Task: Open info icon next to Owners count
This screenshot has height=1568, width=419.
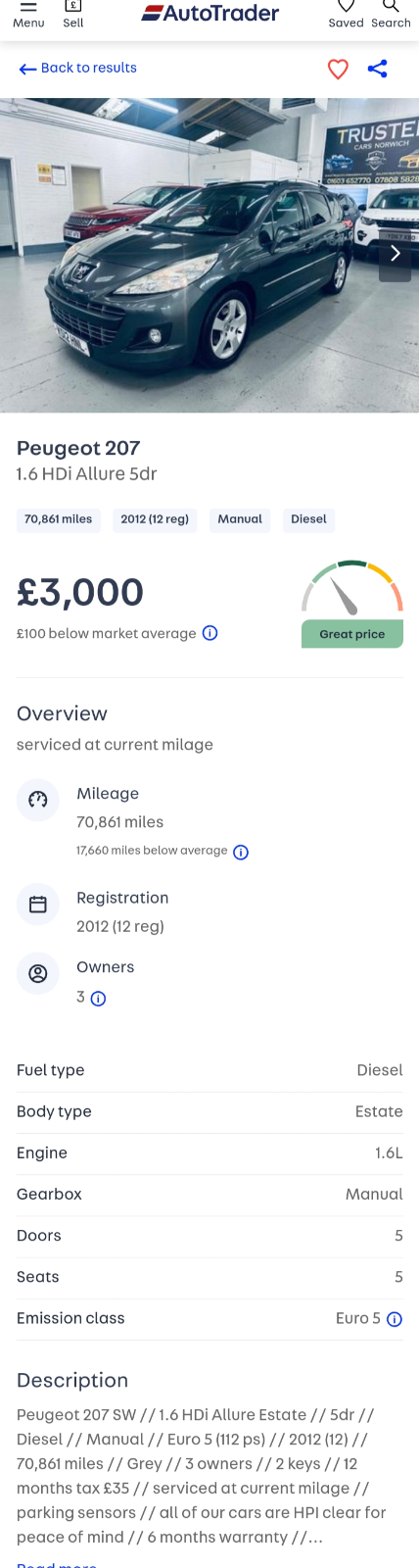Action: [98, 999]
